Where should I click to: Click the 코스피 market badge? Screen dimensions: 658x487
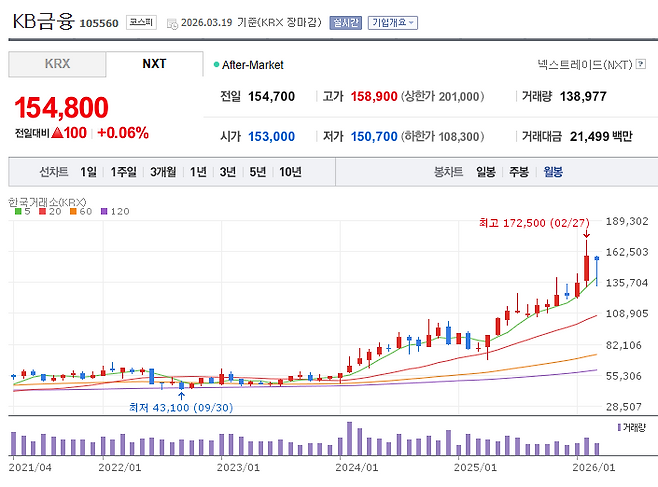click(139, 22)
